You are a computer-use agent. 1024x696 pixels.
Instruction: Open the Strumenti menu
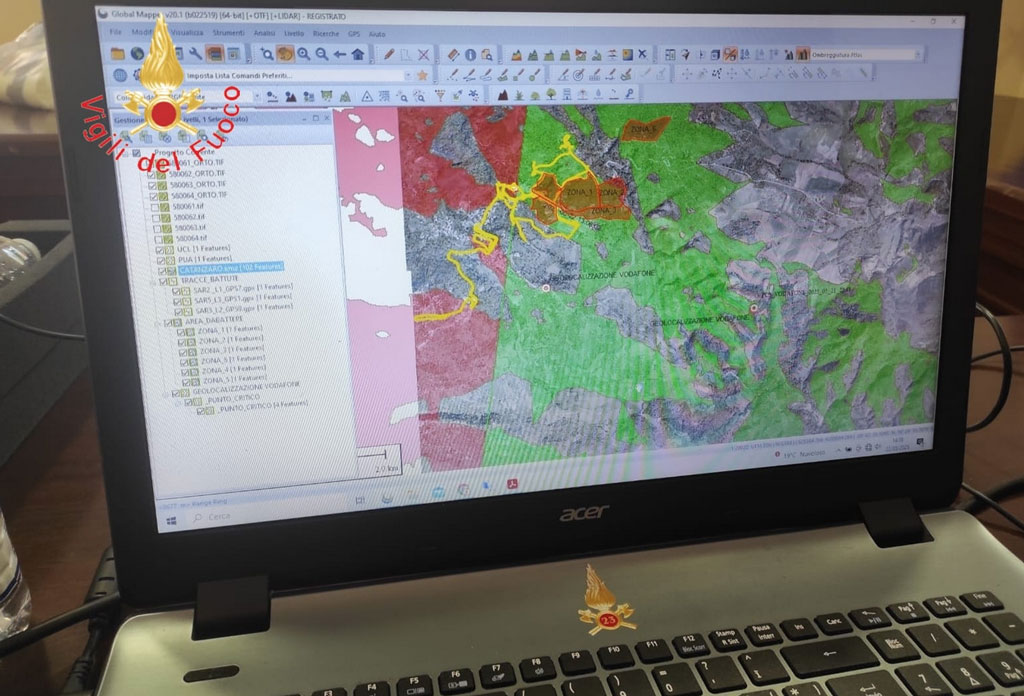pyautogui.click(x=228, y=32)
